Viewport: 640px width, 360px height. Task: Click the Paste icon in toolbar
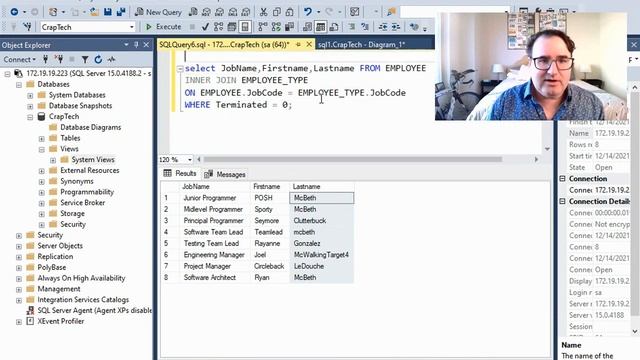tap(289, 12)
